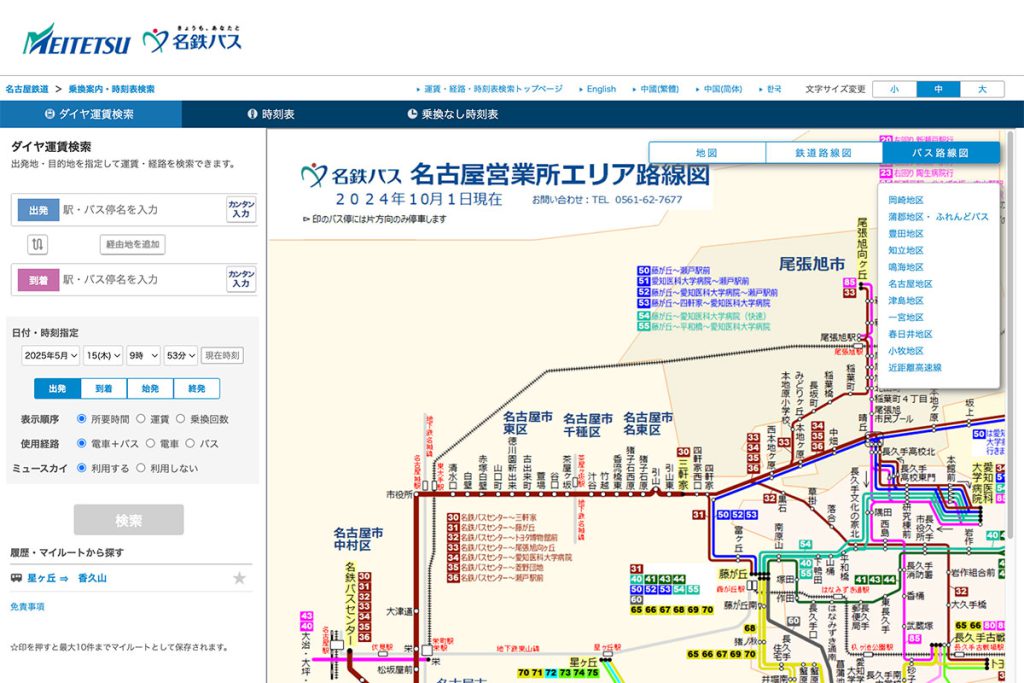Click the departure station input field
Image resolution: width=1024 pixels, height=683 pixels.
pos(142,210)
